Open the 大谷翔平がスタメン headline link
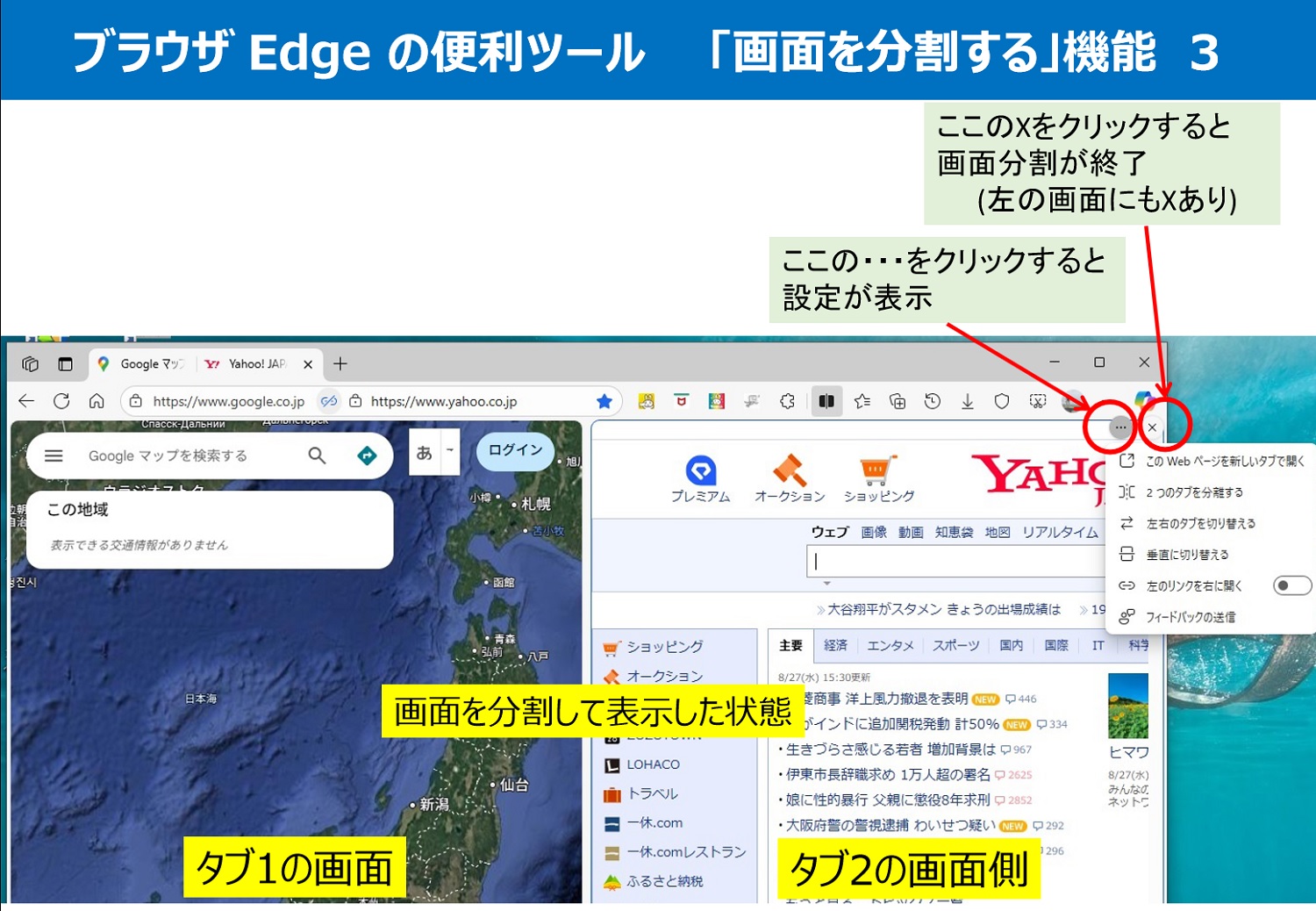The height and width of the screenshot is (911, 1316). click(943, 609)
